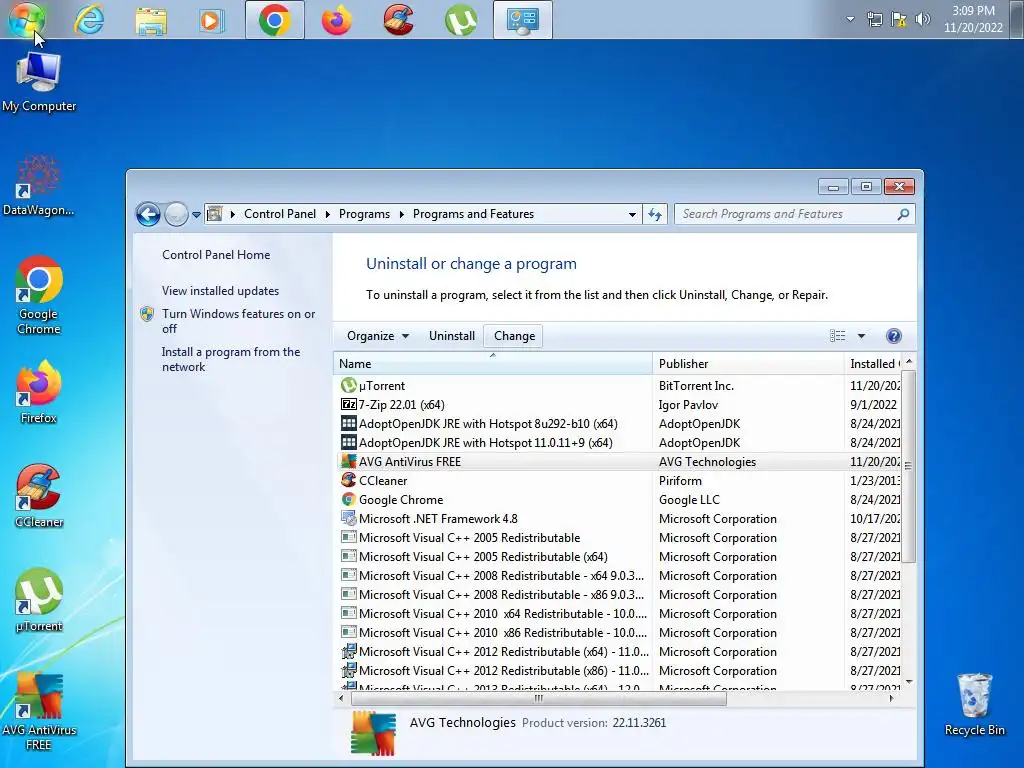Refresh the Programs and Features list

coord(655,214)
